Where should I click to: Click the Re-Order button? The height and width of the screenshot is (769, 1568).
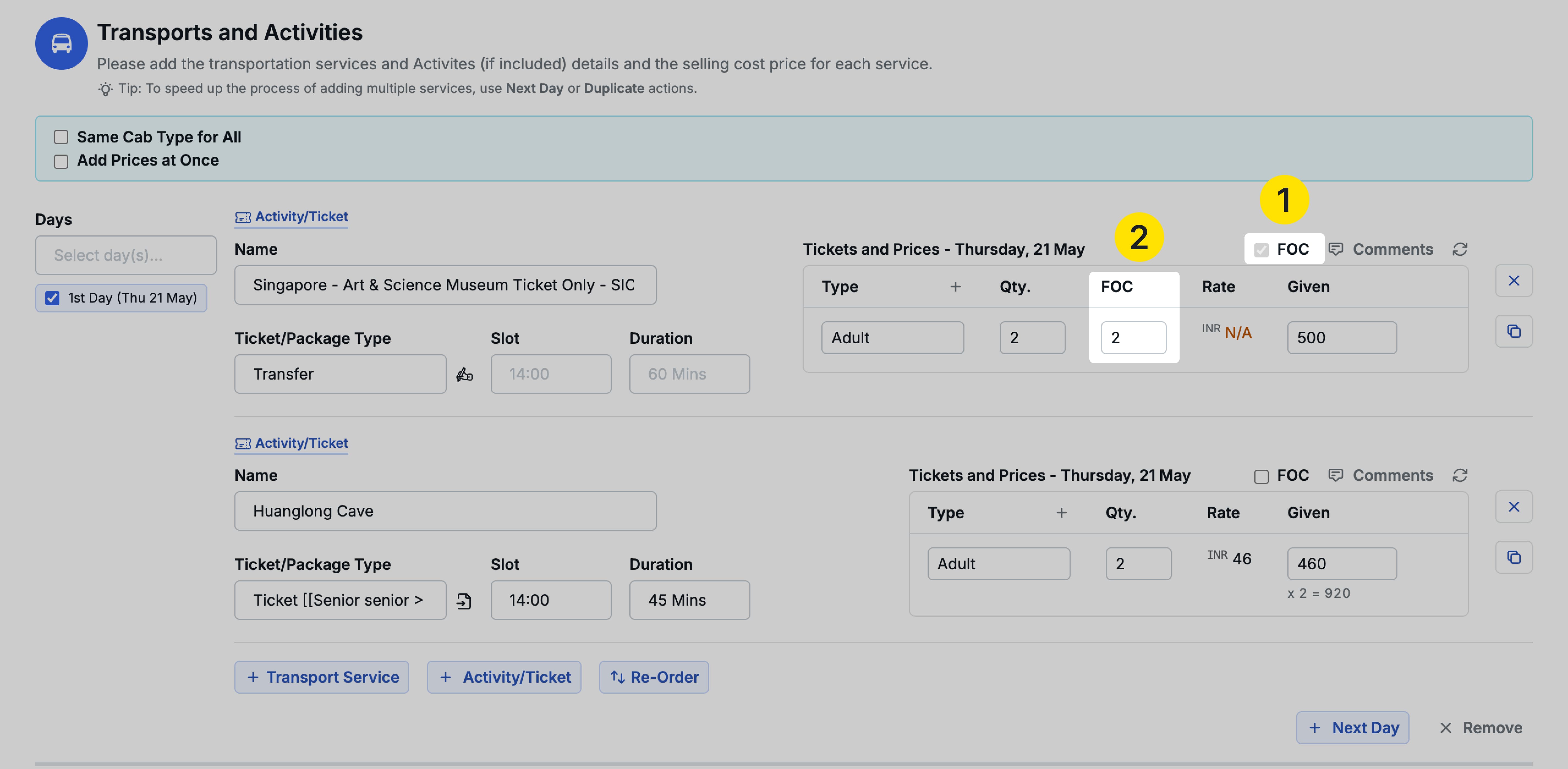pos(654,677)
